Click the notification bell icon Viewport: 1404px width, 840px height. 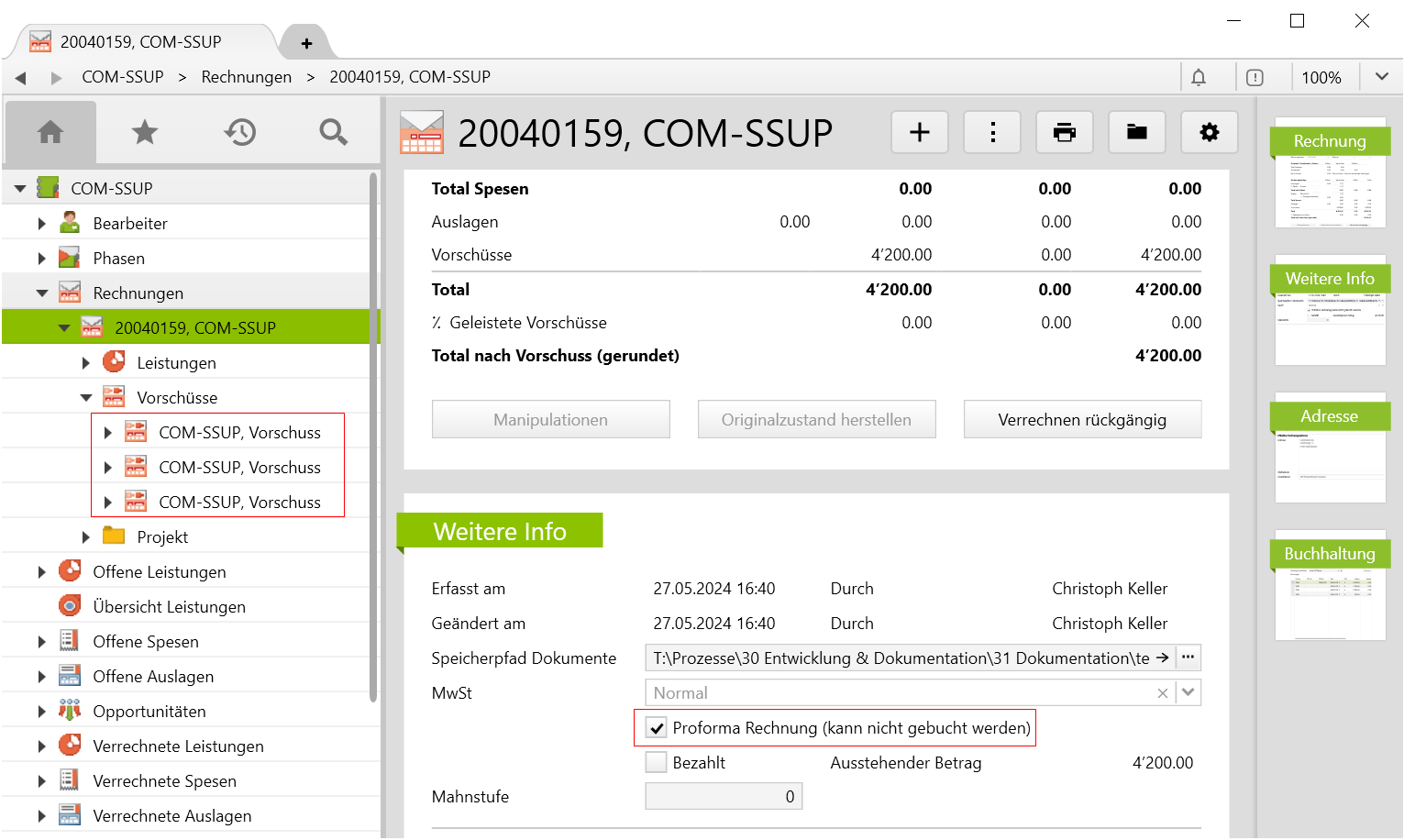[x=1198, y=78]
